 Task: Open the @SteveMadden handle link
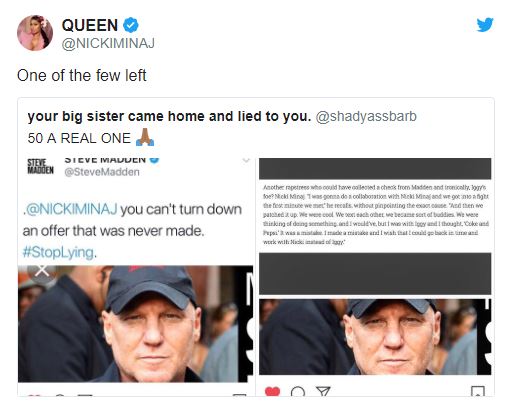tap(102, 172)
